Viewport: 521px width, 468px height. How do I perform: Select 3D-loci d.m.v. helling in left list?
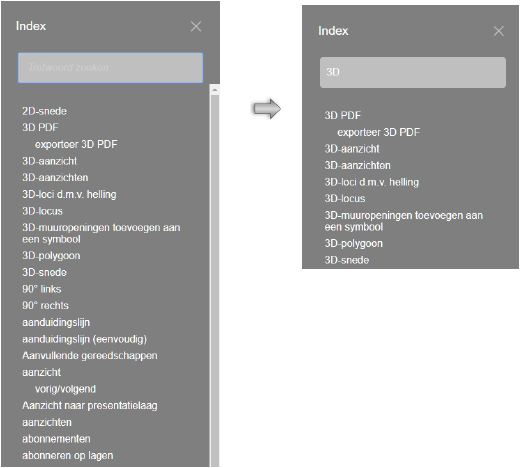(69, 194)
